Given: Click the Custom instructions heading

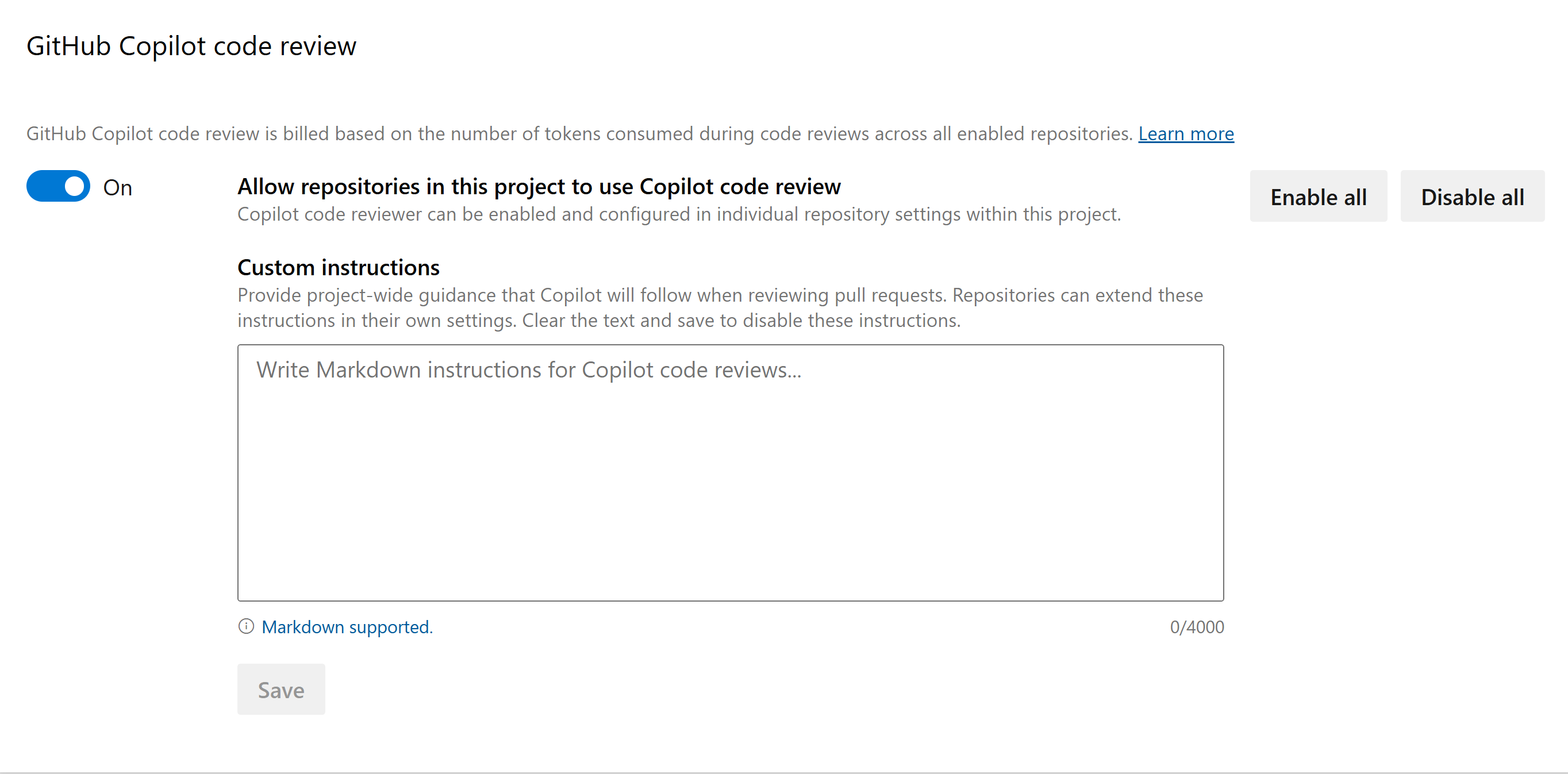Looking at the screenshot, I should click(x=339, y=268).
